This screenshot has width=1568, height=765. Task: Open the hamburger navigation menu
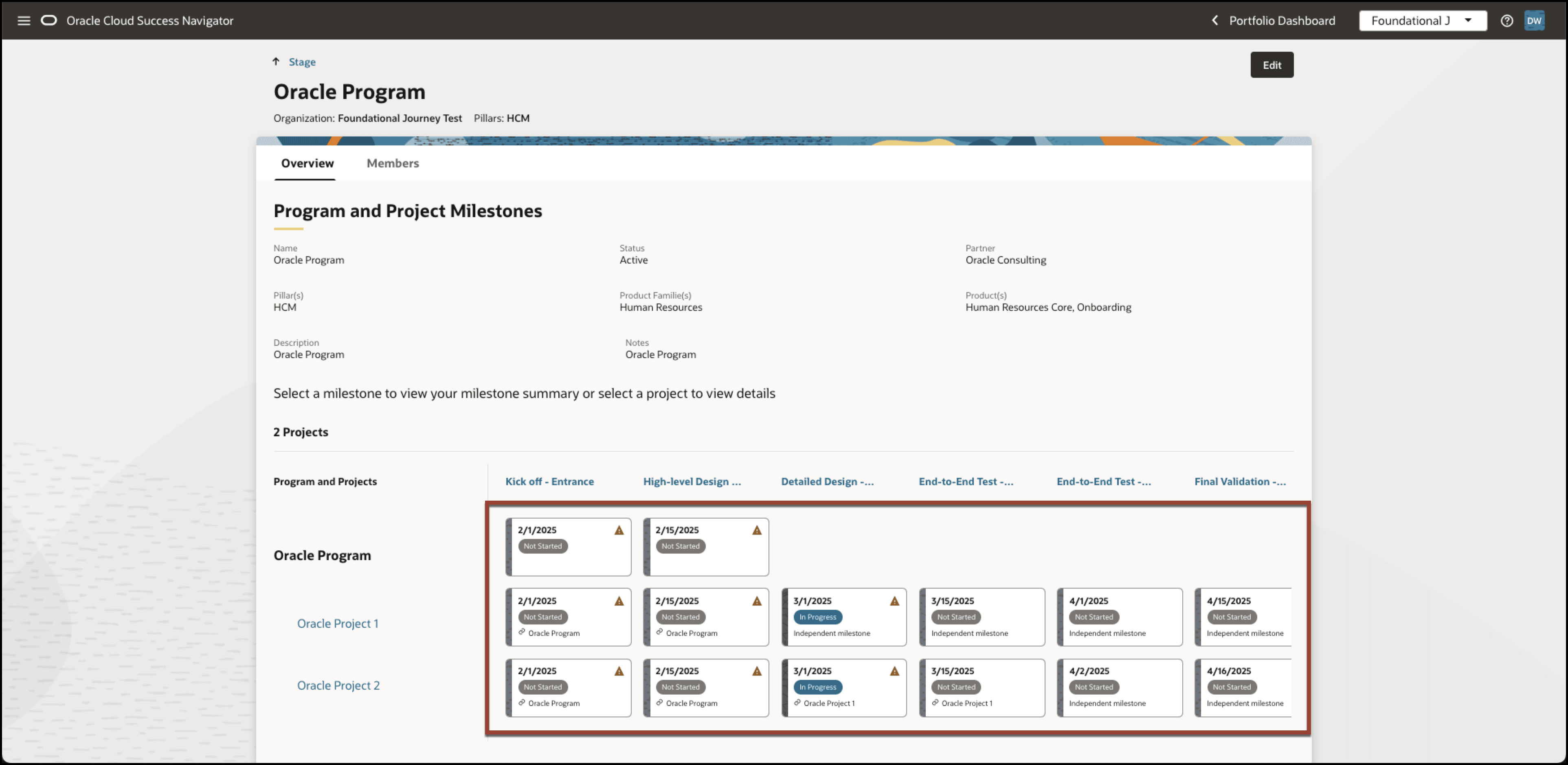pos(24,21)
